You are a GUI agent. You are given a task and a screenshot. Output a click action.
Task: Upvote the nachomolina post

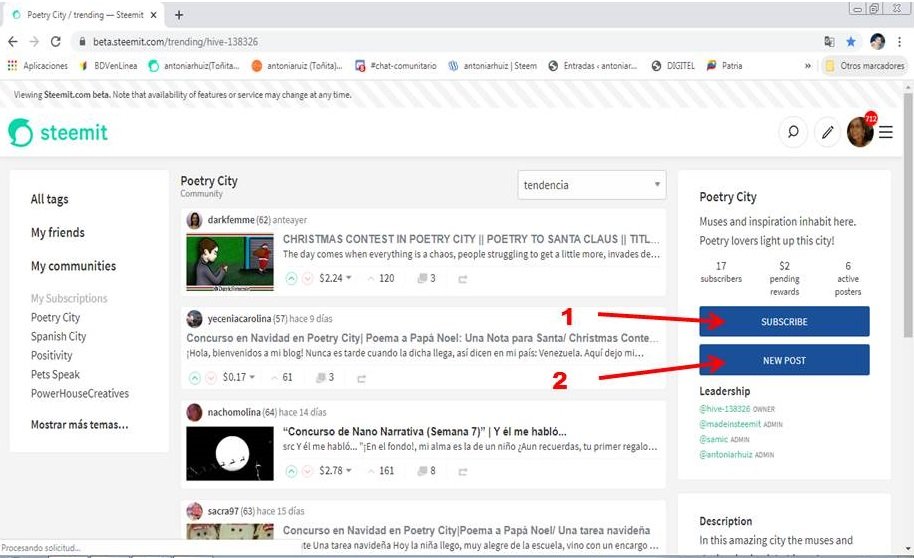(x=291, y=471)
